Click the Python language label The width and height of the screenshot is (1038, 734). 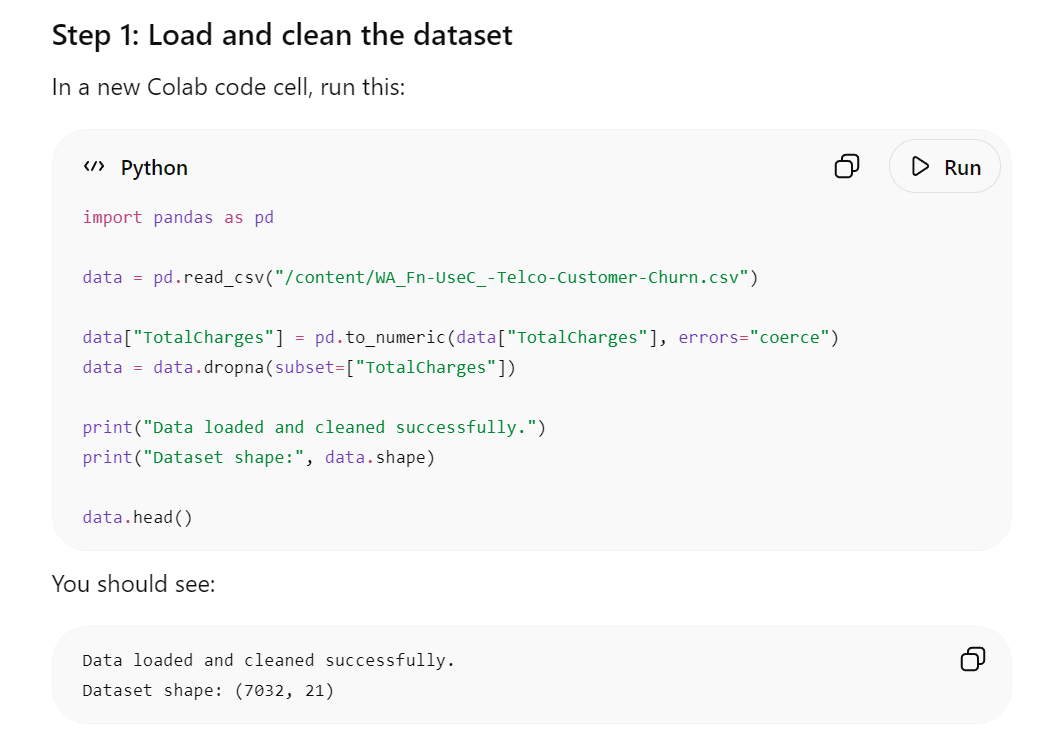click(x=154, y=167)
